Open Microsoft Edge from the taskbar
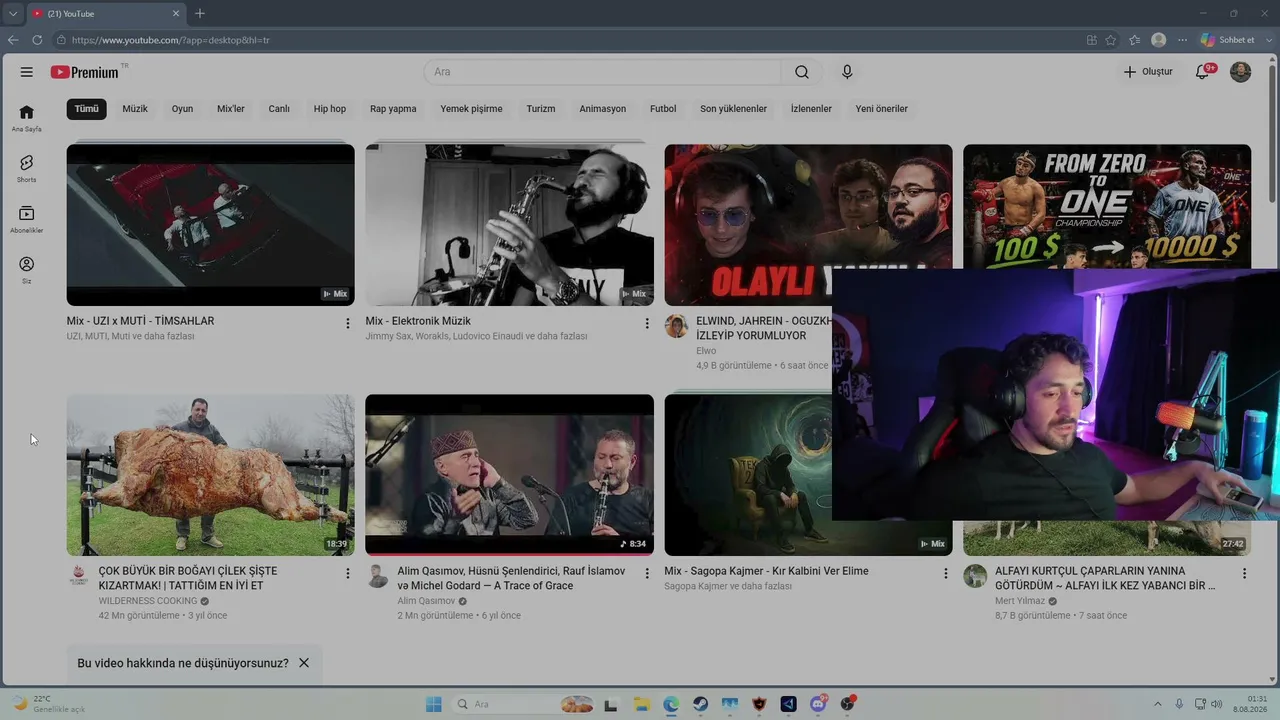 coord(670,704)
